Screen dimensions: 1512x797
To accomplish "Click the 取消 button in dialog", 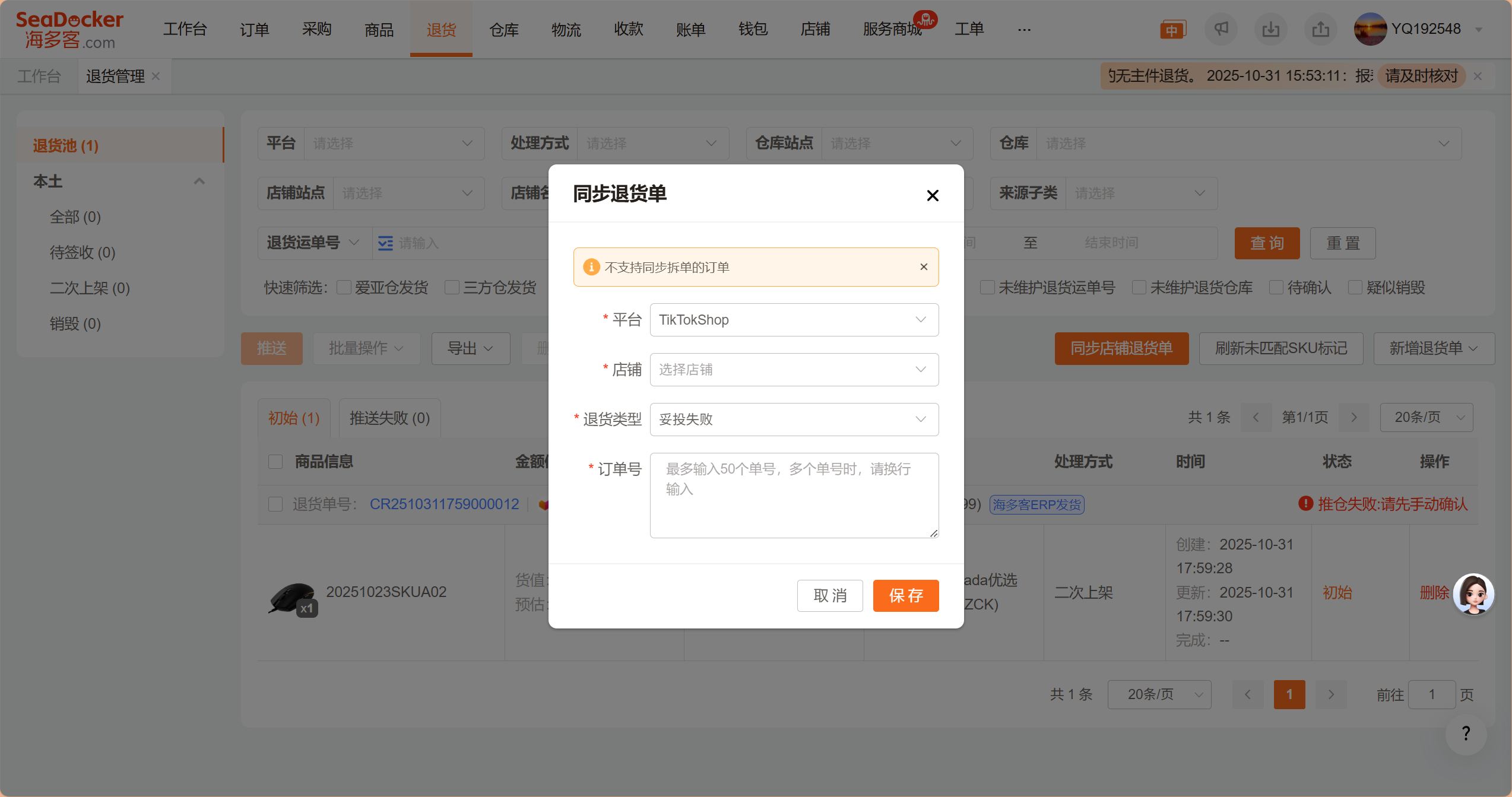I will pyautogui.click(x=829, y=595).
